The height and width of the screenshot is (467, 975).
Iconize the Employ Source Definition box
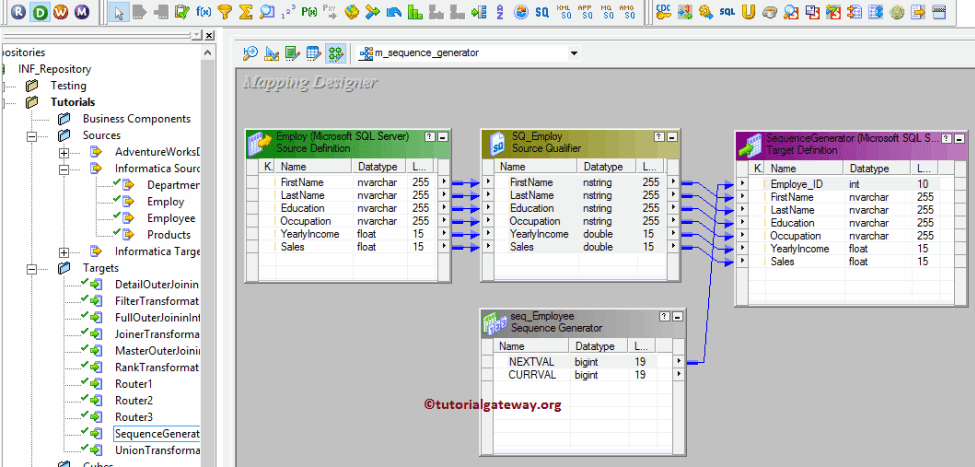pyautogui.click(x=443, y=137)
